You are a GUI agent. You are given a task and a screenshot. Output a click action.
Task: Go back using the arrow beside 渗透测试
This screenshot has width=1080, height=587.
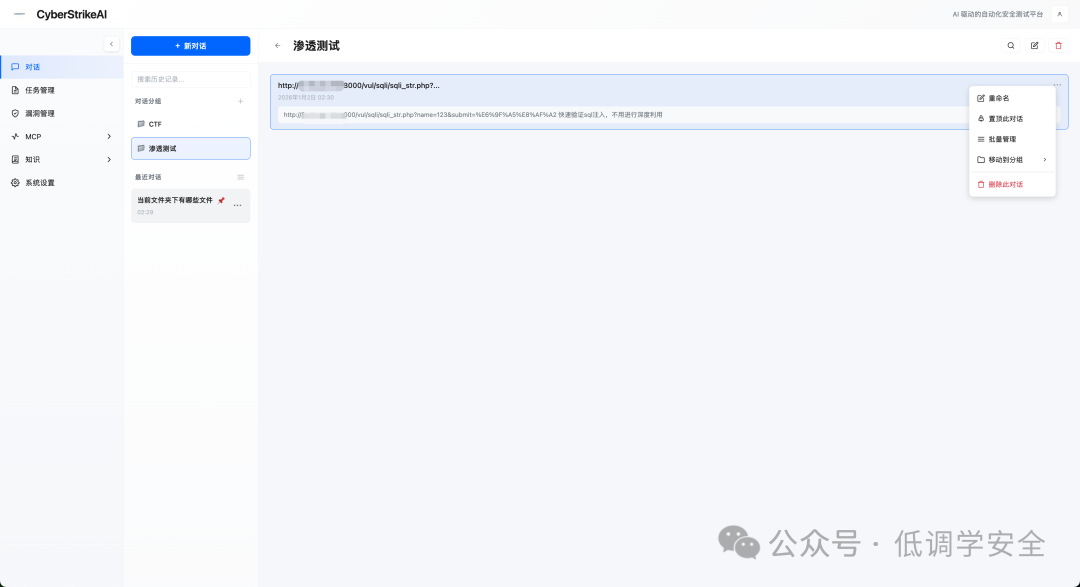point(278,46)
